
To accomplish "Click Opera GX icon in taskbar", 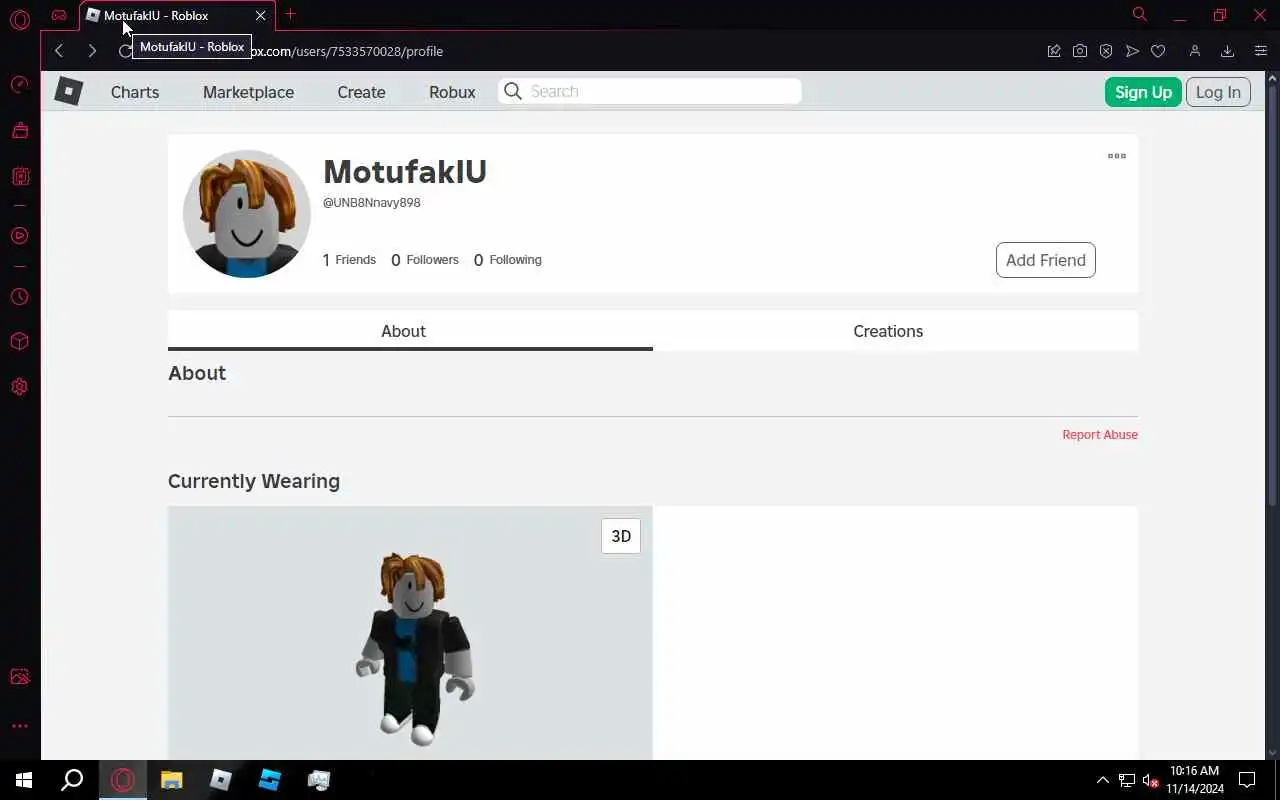I will (123, 780).
